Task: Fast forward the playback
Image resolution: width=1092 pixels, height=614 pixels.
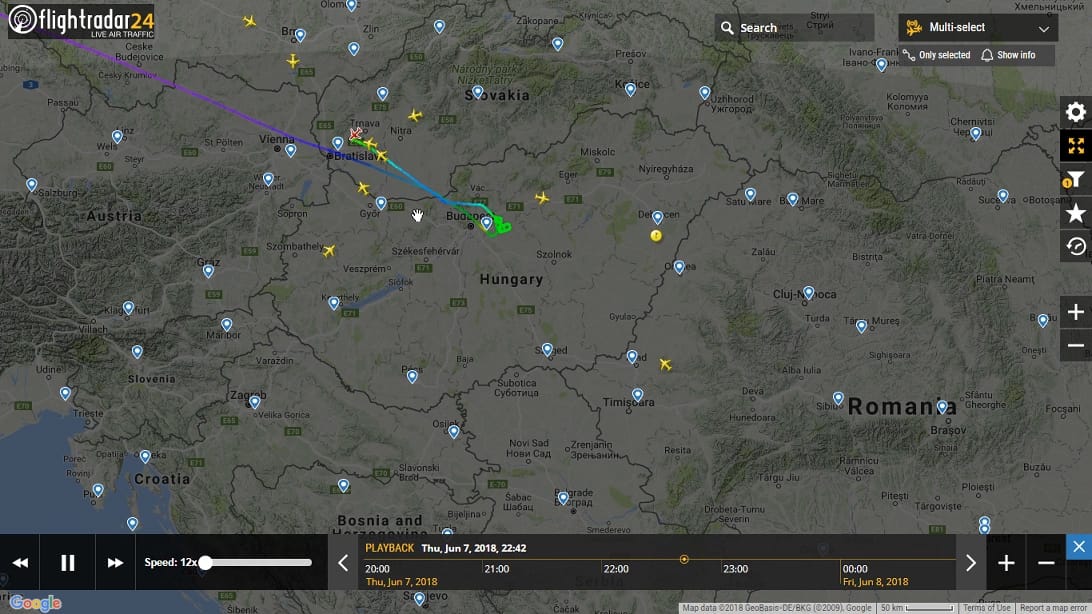Action: [x=115, y=562]
